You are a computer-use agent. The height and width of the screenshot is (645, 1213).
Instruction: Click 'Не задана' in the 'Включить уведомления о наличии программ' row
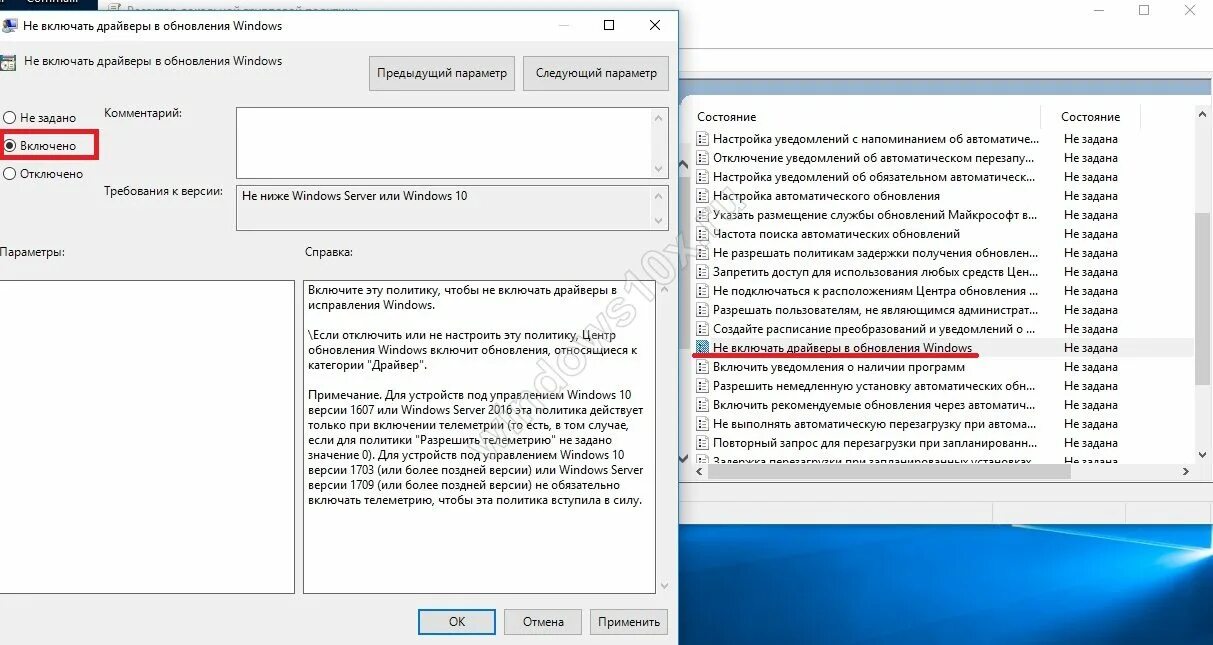click(1091, 367)
